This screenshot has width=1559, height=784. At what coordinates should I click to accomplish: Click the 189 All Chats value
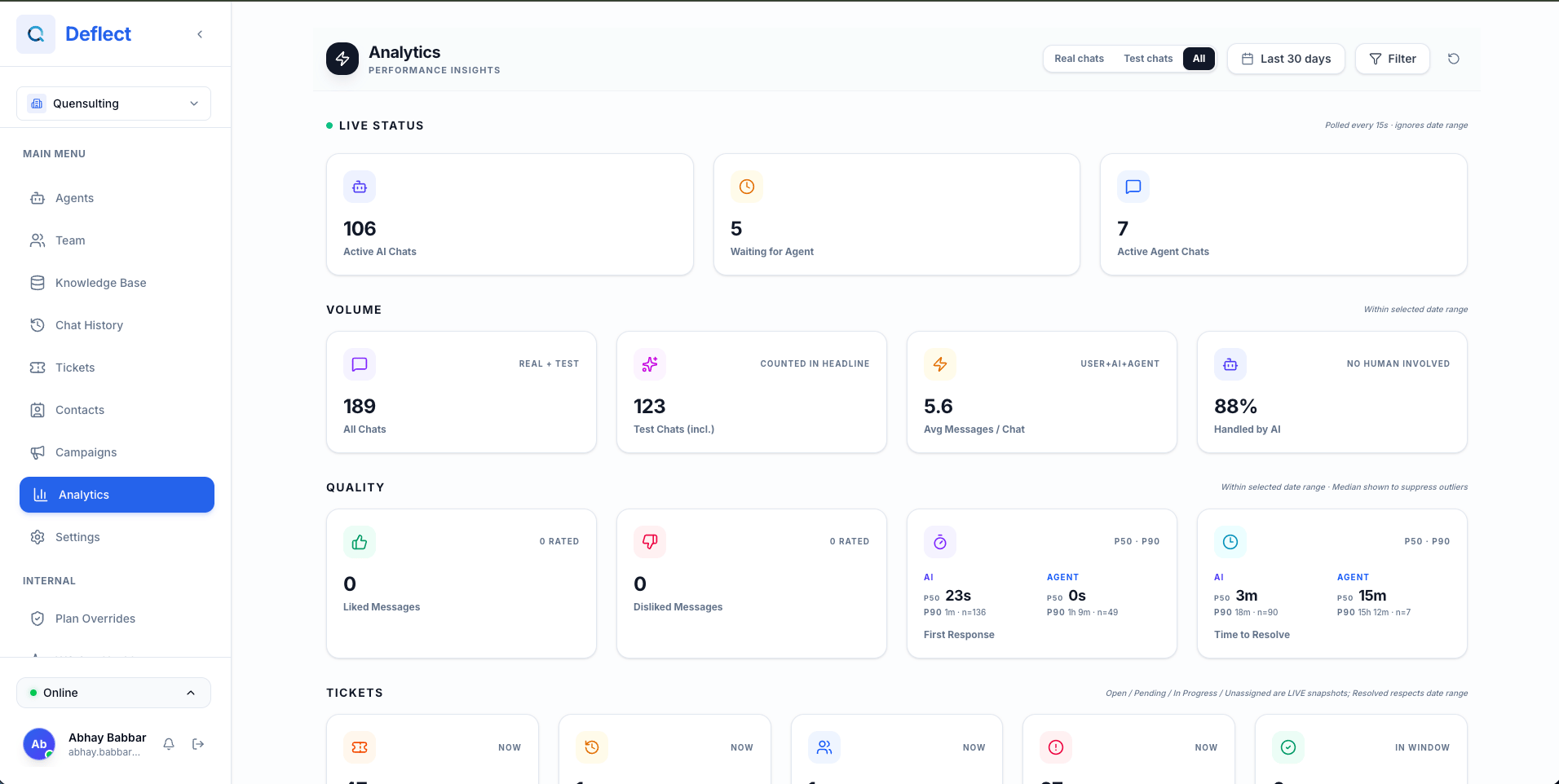coord(360,407)
